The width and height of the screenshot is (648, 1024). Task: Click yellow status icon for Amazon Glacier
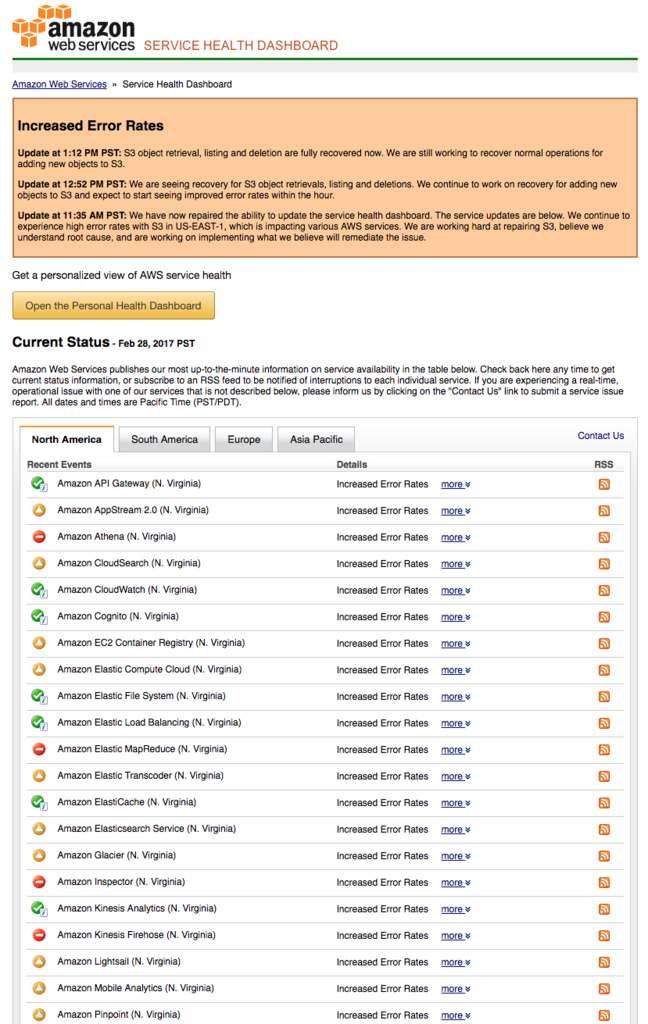point(39,856)
